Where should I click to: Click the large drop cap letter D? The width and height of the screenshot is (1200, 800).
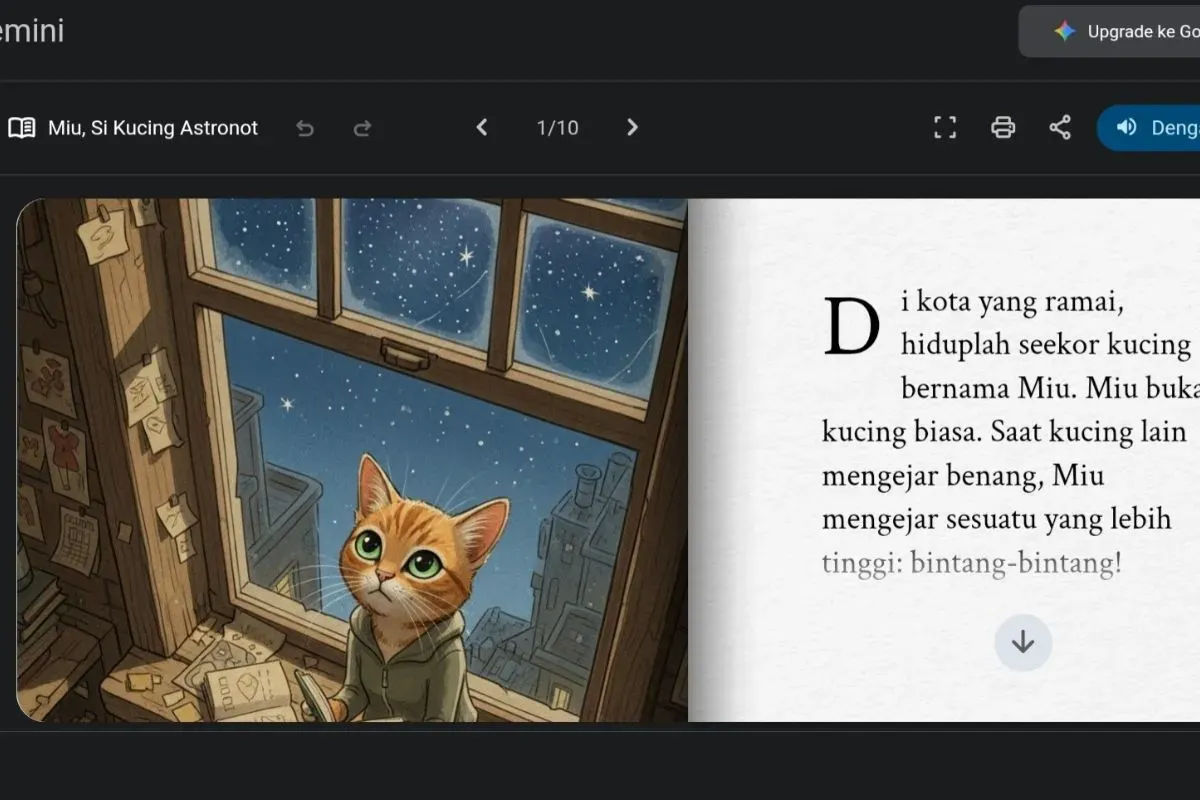point(851,325)
